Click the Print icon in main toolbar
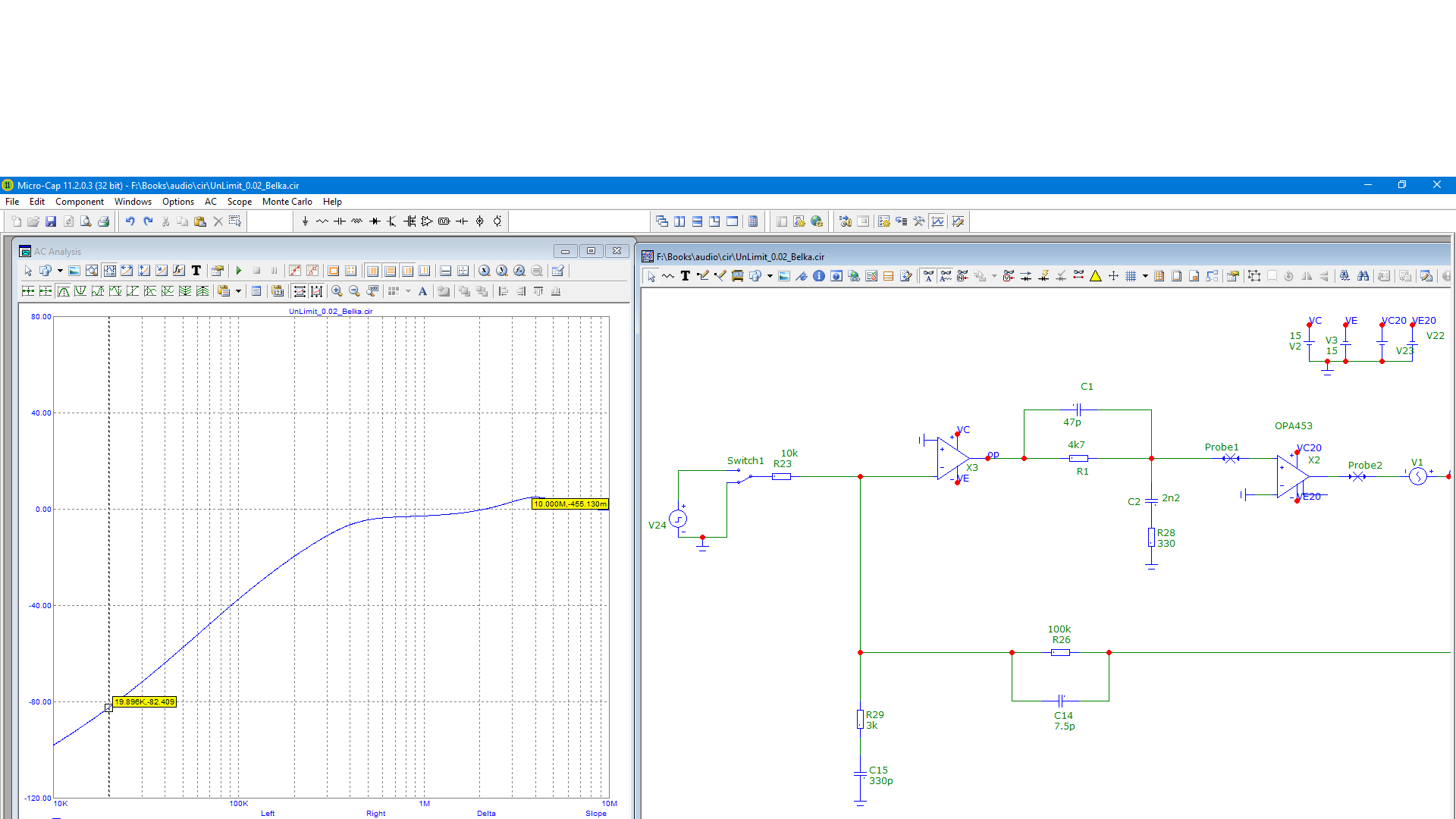 (x=104, y=221)
